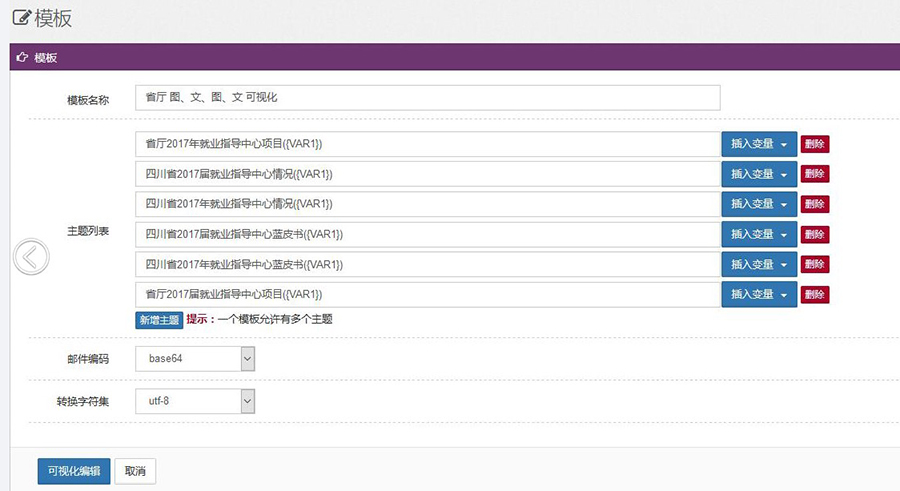Remove the third subject row with 删除
The image size is (900, 491).
[814, 204]
